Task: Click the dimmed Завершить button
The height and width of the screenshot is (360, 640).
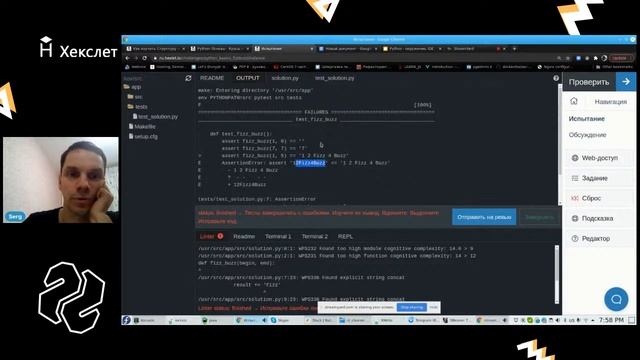Action: (539, 217)
